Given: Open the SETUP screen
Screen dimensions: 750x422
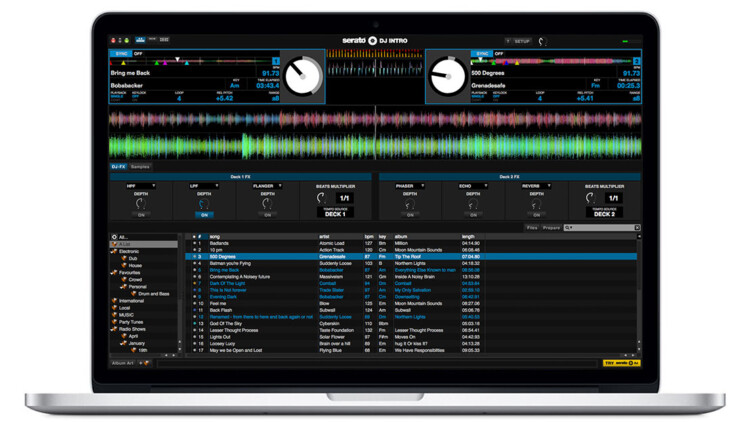Looking at the screenshot, I should tap(522, 41).
